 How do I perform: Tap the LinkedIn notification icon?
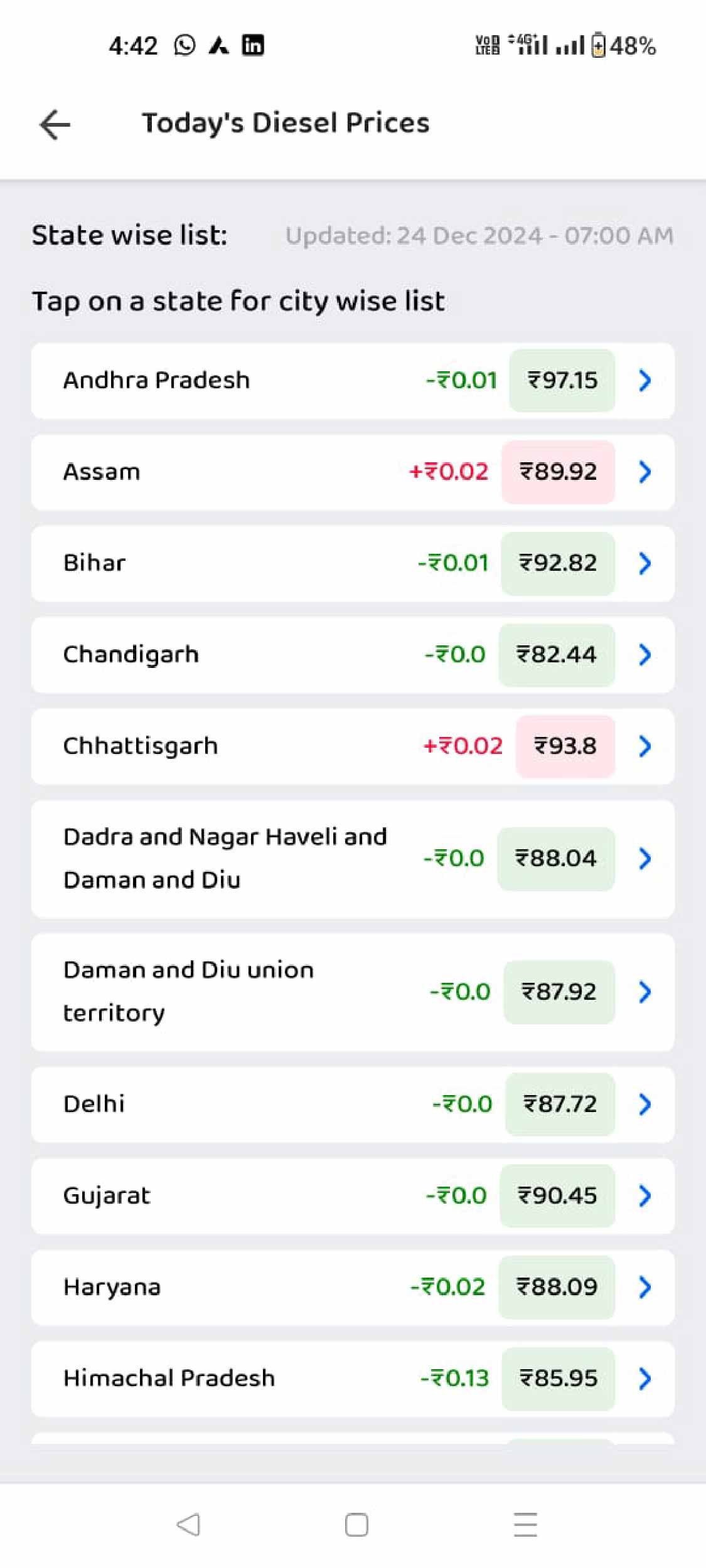(253, 45)
